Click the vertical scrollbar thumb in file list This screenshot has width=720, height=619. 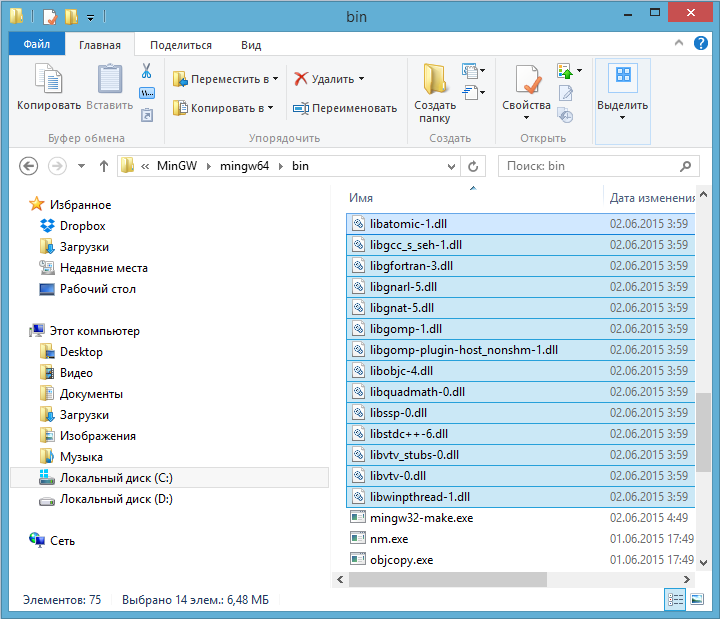point(703,432)
